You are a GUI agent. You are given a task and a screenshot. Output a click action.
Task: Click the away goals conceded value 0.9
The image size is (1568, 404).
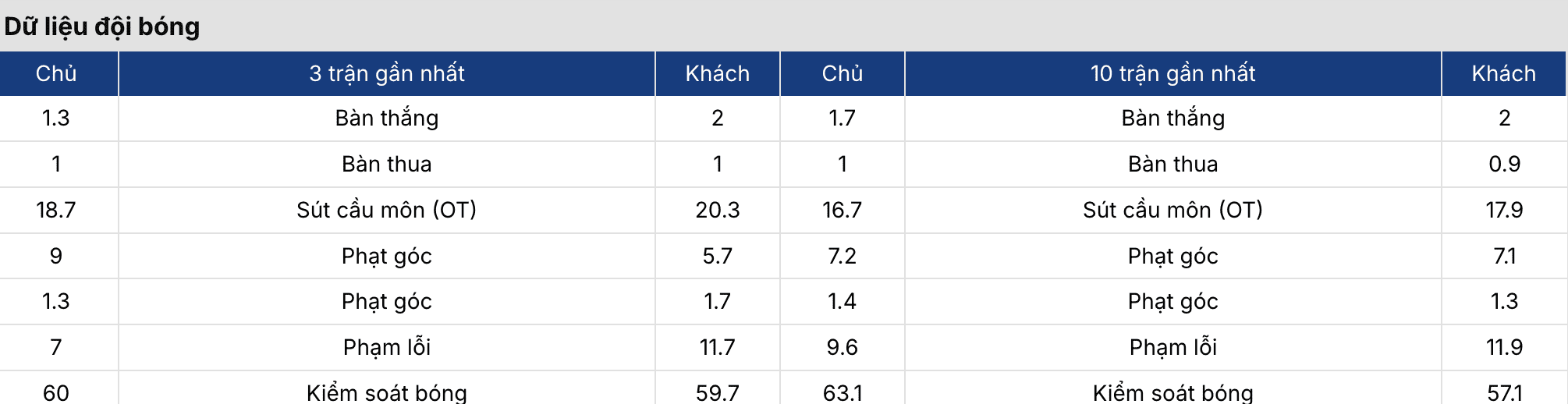[1504, 164]
